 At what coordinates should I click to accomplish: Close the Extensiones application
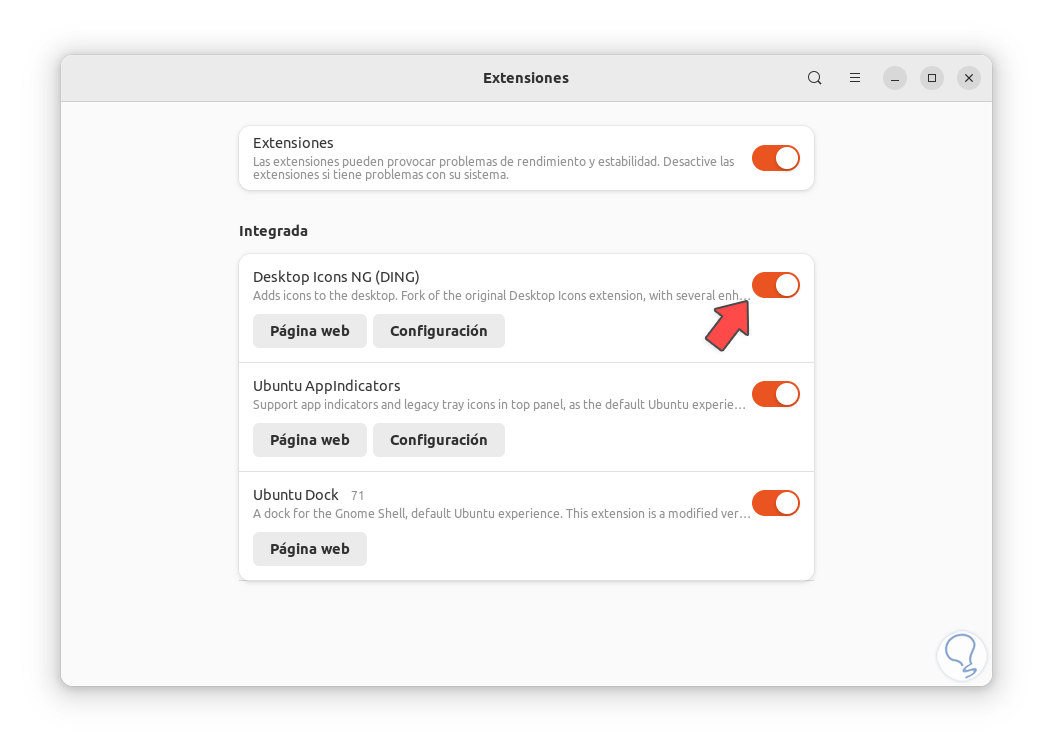pos(968,77)
